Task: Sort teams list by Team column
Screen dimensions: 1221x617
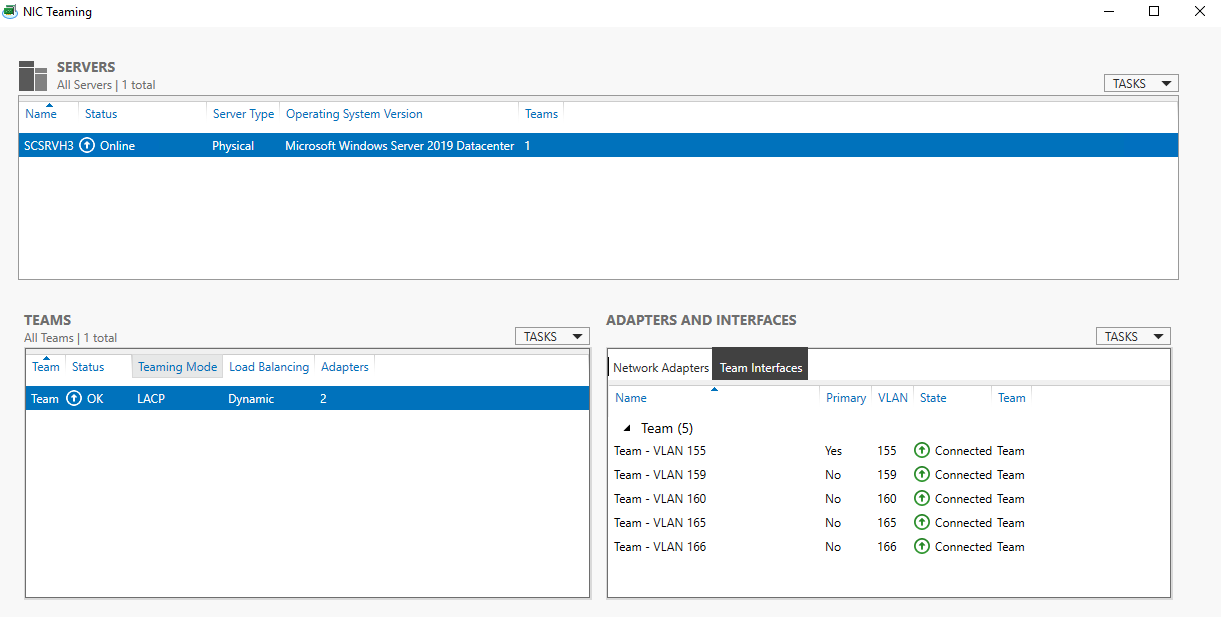Action: pos(46,367)
